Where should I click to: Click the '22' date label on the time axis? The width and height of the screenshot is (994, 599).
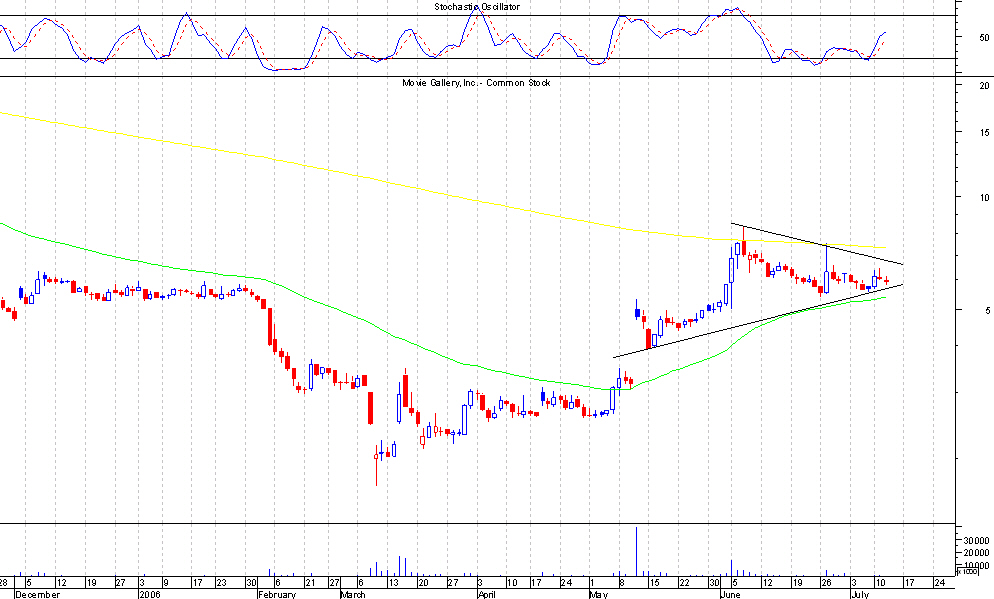[x=685, y=583]
